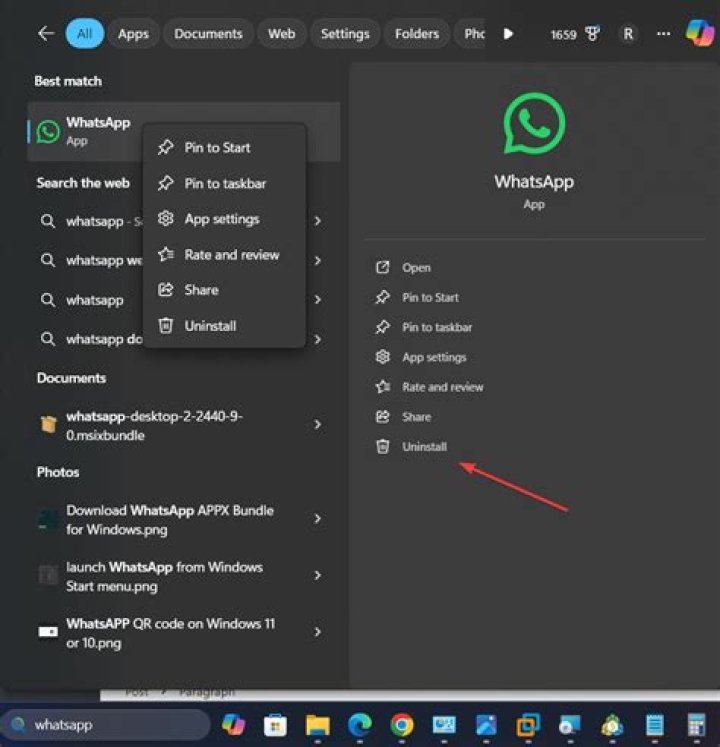
Task: Switch to the Documents filter tab
Action: click(208, 34)
